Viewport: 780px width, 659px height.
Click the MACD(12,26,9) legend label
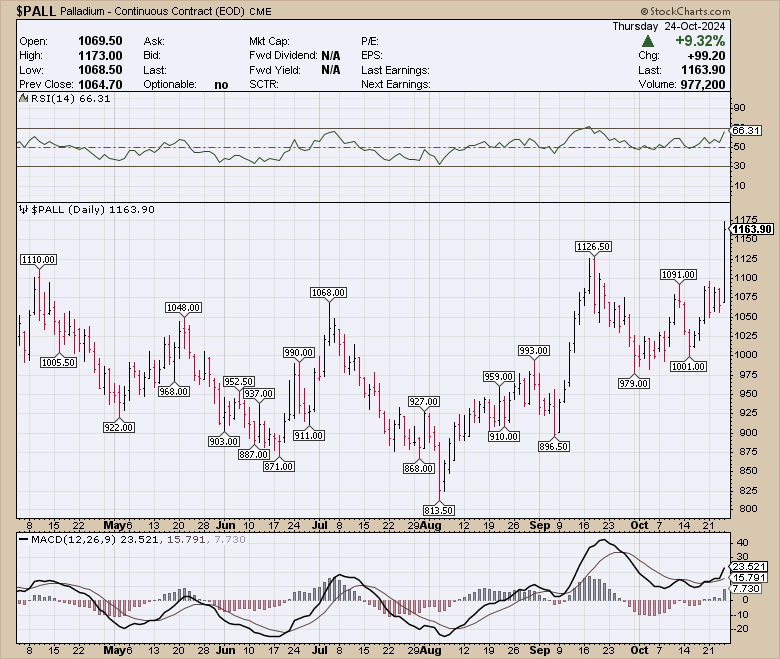(x=74, y=540)
